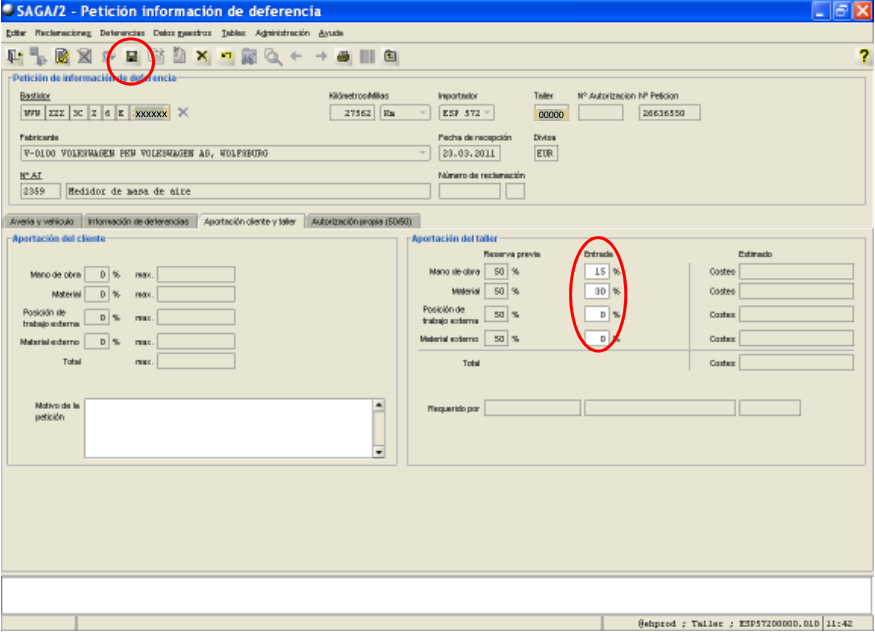Click the Nº Petición field

coord(669,113)
